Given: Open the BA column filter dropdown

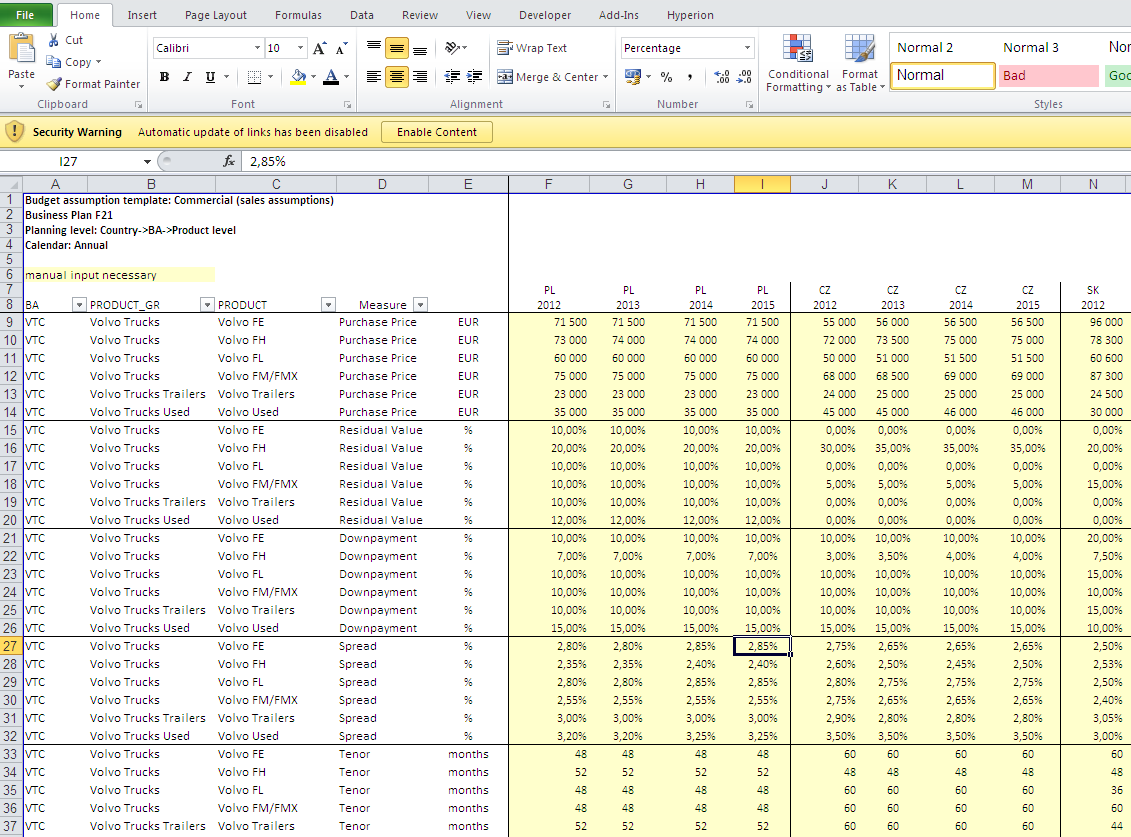Looking at the screenshot, I should coord(79,304).
